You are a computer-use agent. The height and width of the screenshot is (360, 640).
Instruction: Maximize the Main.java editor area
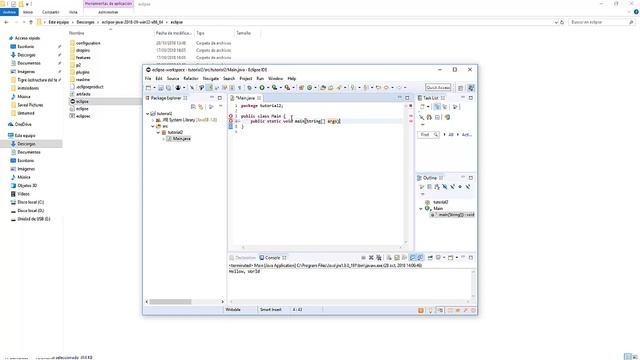407,98
